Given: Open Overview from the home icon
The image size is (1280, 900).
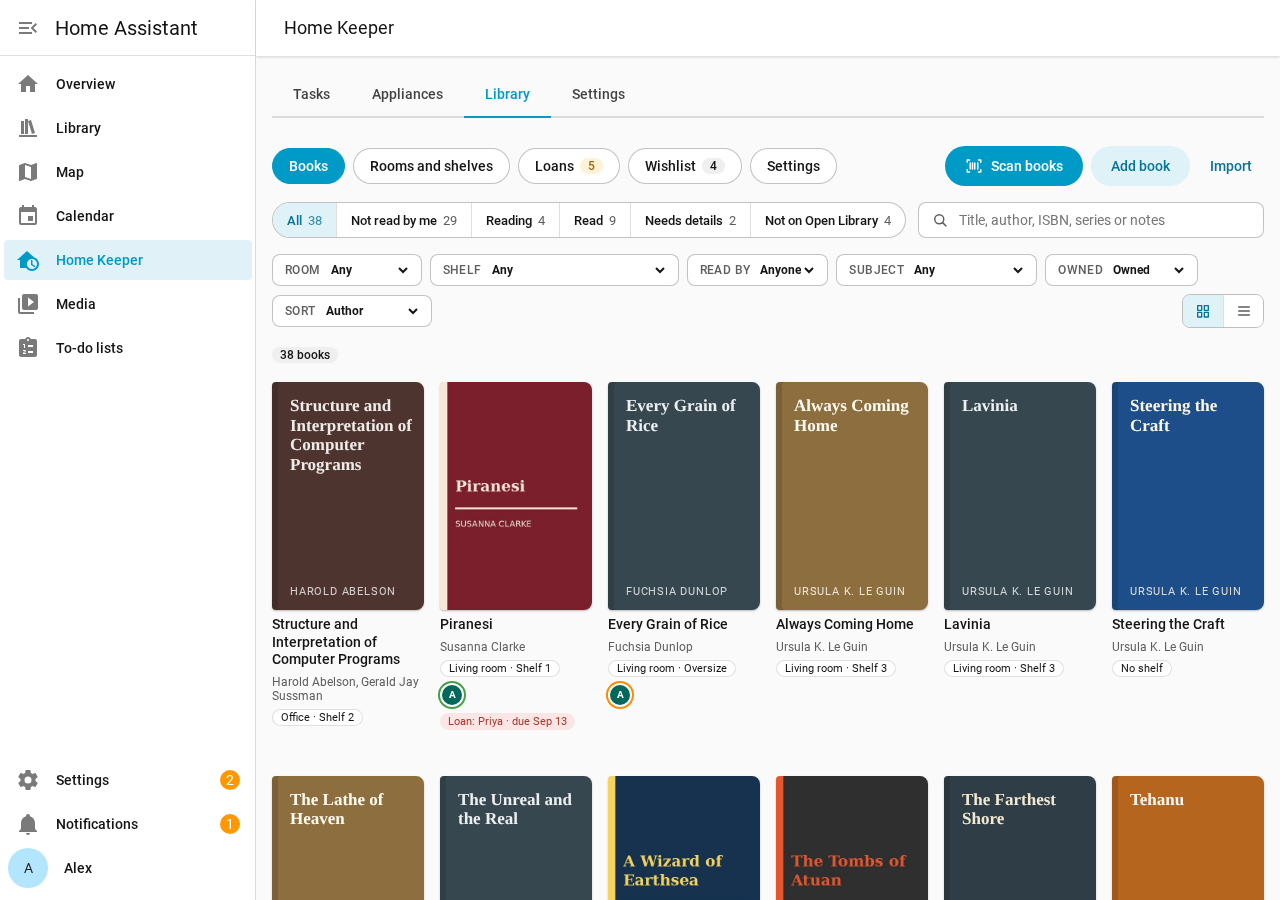Looking at the screenshot, I should pyautogui.click(x=28, y=84).
